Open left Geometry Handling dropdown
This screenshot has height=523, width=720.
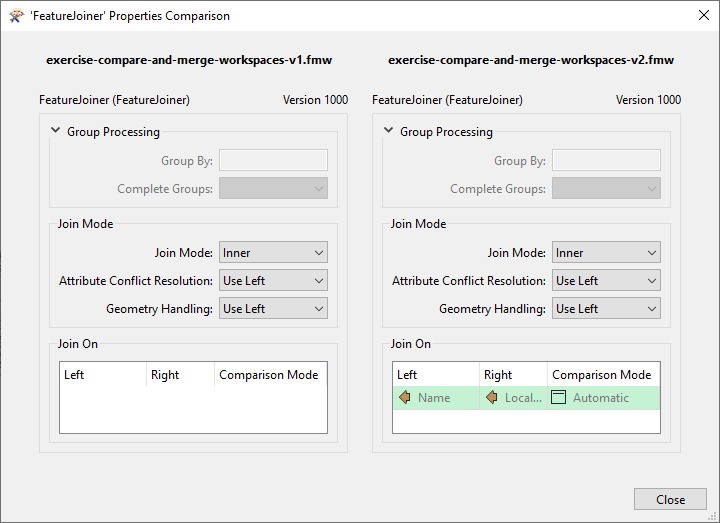pos(273,309)
